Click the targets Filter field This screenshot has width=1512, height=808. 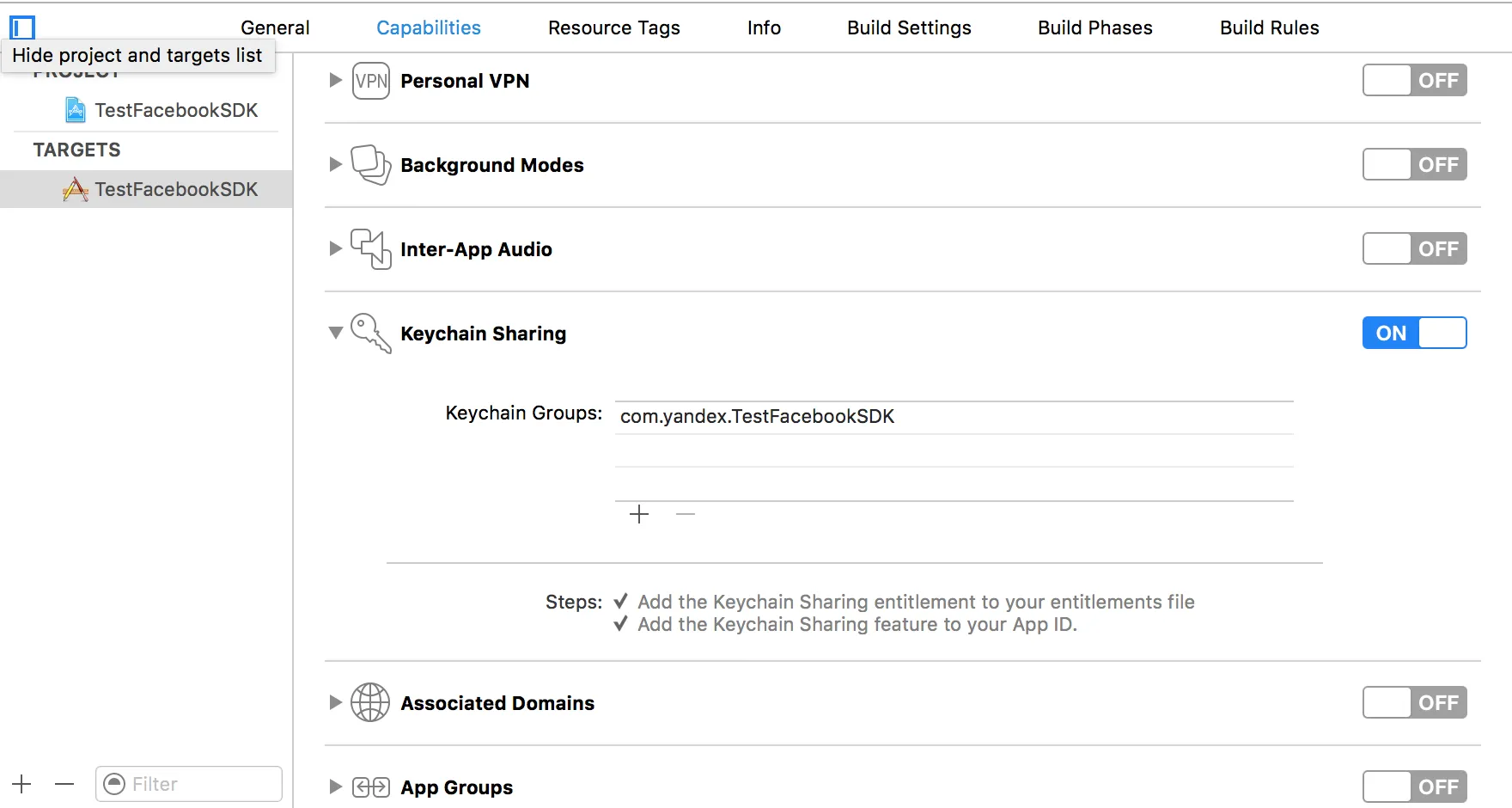point(198,784)
